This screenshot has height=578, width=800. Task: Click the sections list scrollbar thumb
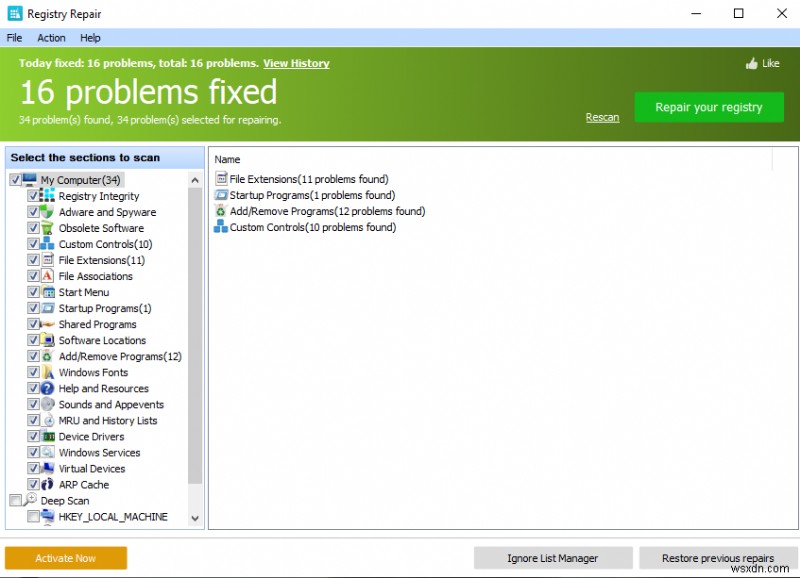tap(195, 336)
